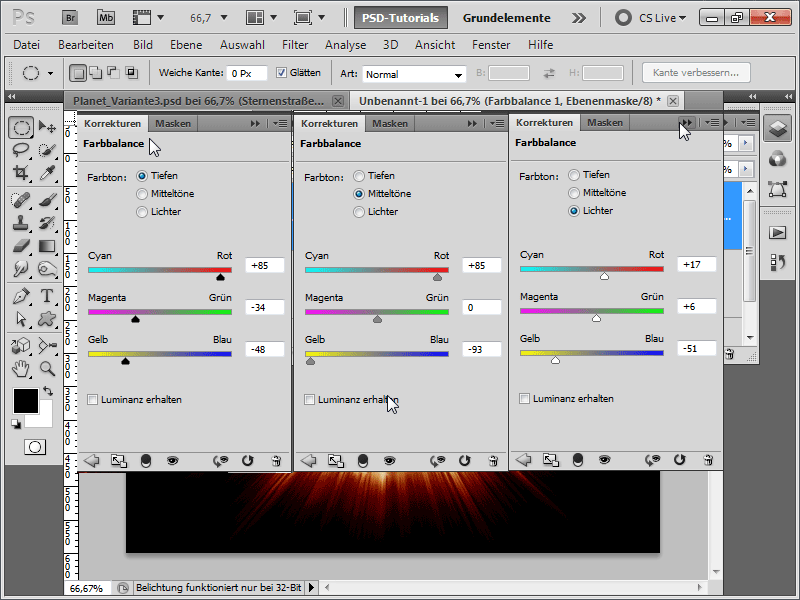This screenshot has height=600, width=800.
Task: Select the Pen tool
Action: [x=21, y=296]
